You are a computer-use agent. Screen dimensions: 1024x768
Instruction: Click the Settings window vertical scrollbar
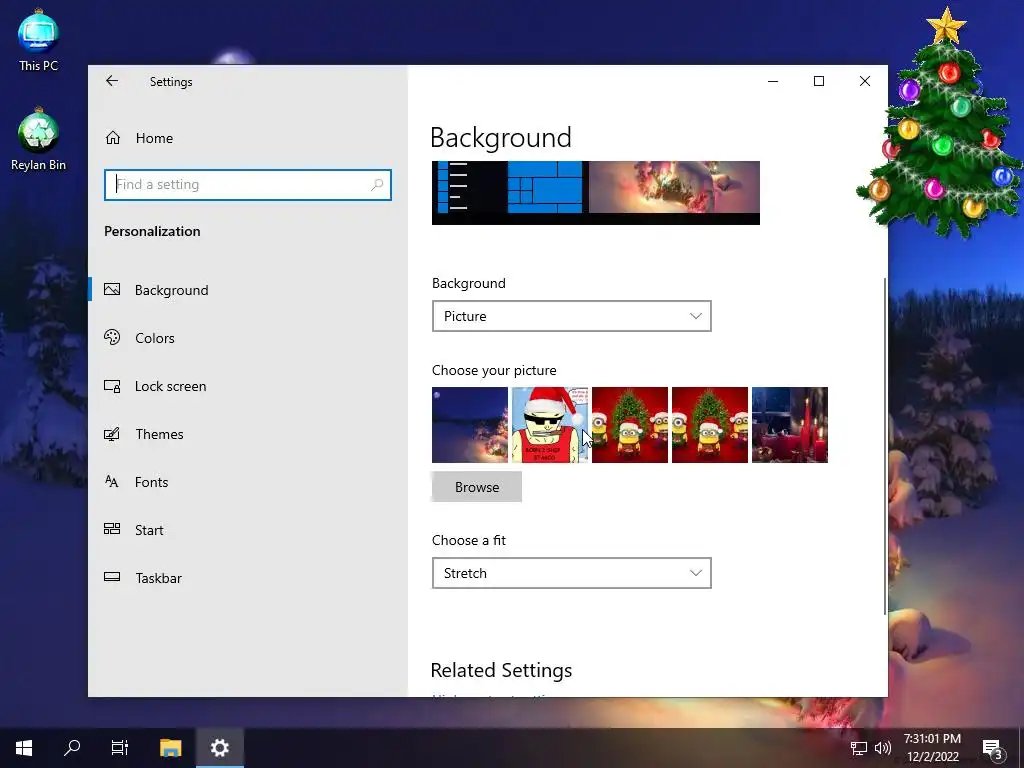click(885, 446)
